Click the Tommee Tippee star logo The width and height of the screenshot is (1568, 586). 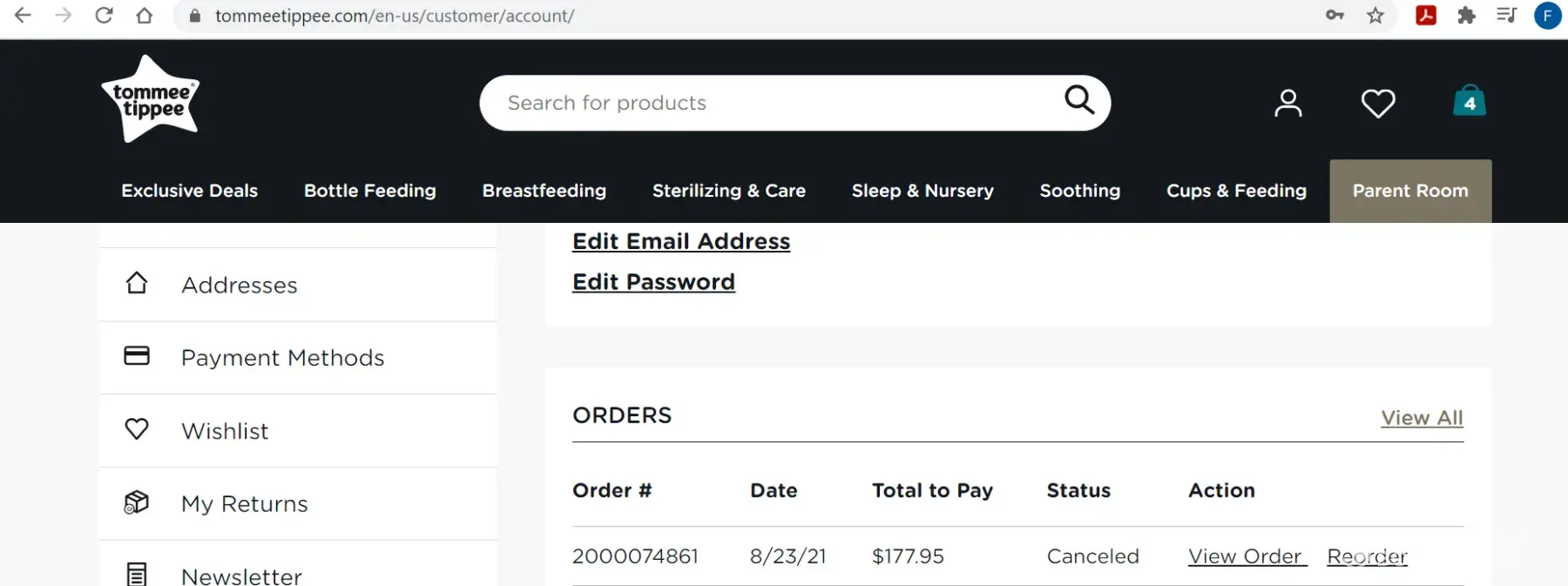(151, 99)
